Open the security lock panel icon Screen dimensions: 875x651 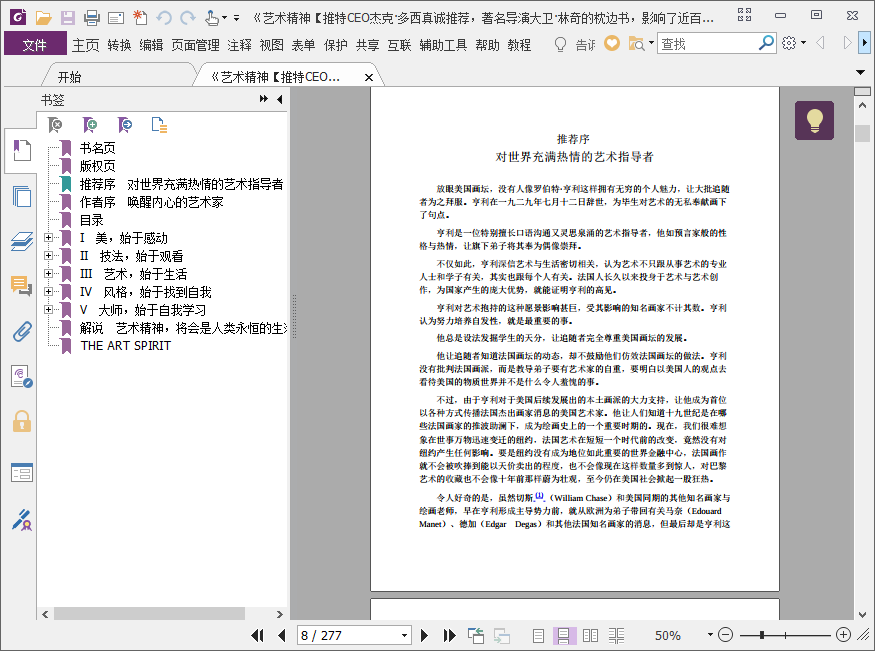[x=22, y=422]
